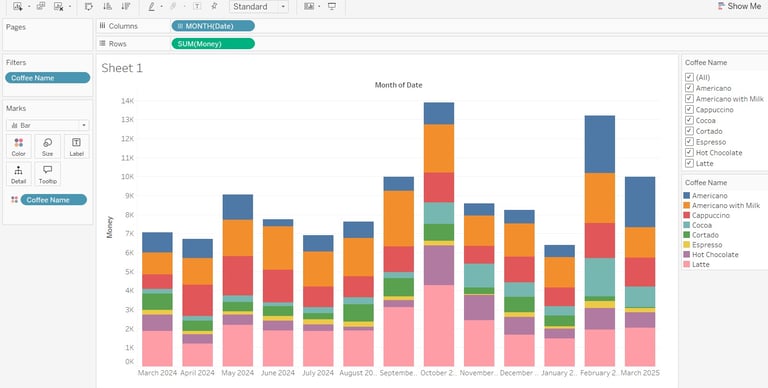Click the Pages shelf label

point(16,27)
